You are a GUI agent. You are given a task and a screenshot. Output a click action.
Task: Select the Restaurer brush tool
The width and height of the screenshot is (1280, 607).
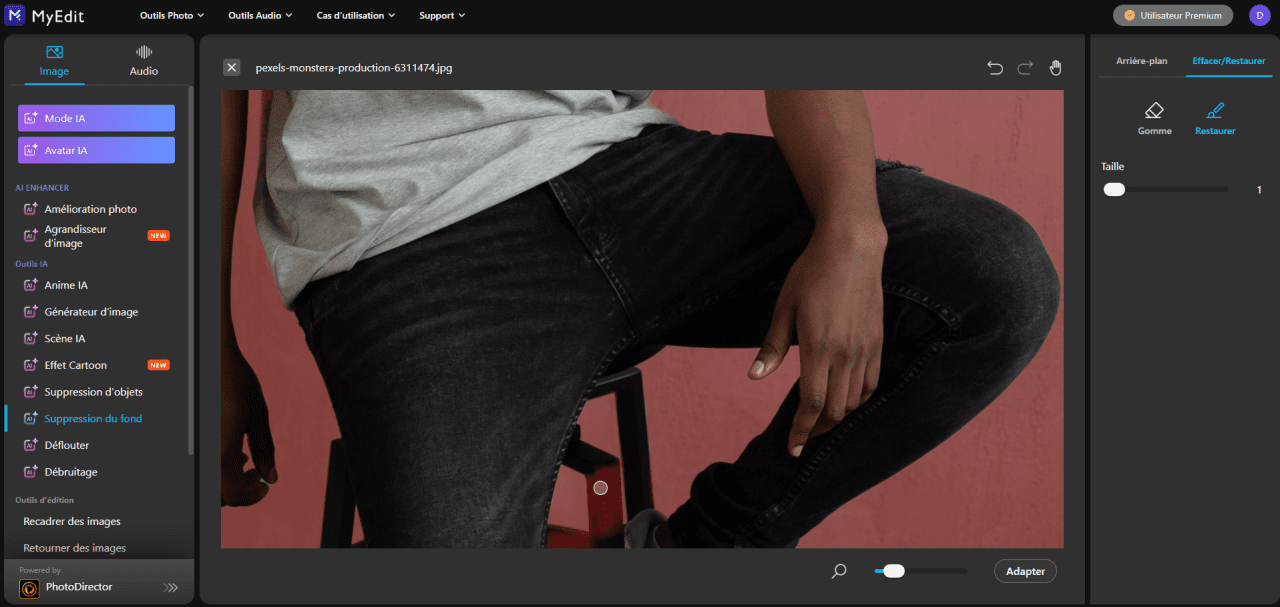click(1215, 118)
